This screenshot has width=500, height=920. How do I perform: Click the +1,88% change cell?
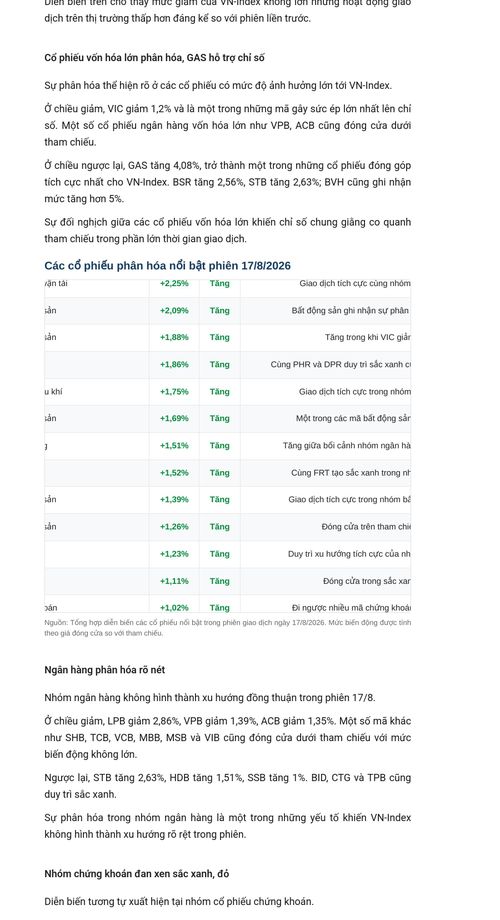pos(174,337)
